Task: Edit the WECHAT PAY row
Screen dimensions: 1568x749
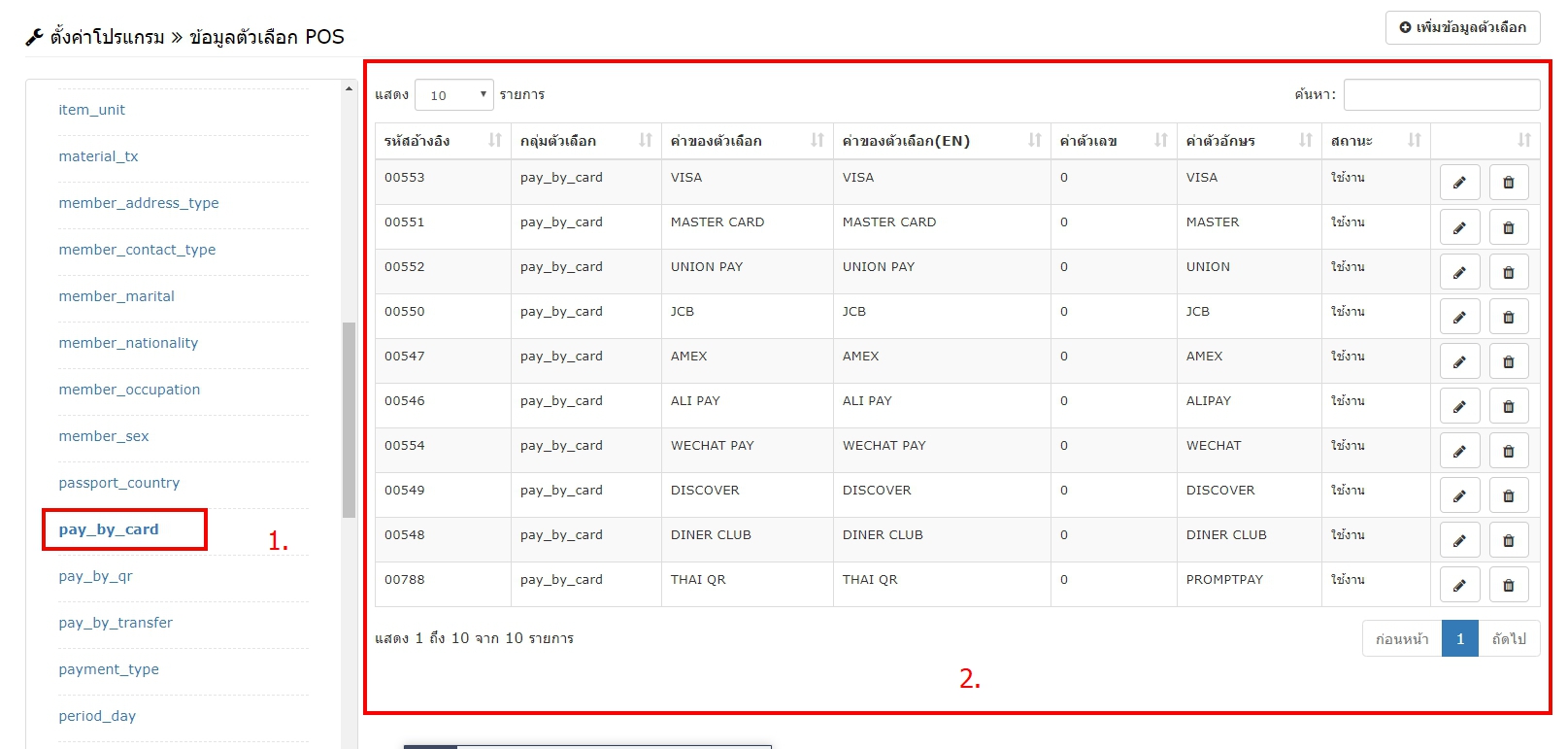Action: click(x=1459, y=451)
